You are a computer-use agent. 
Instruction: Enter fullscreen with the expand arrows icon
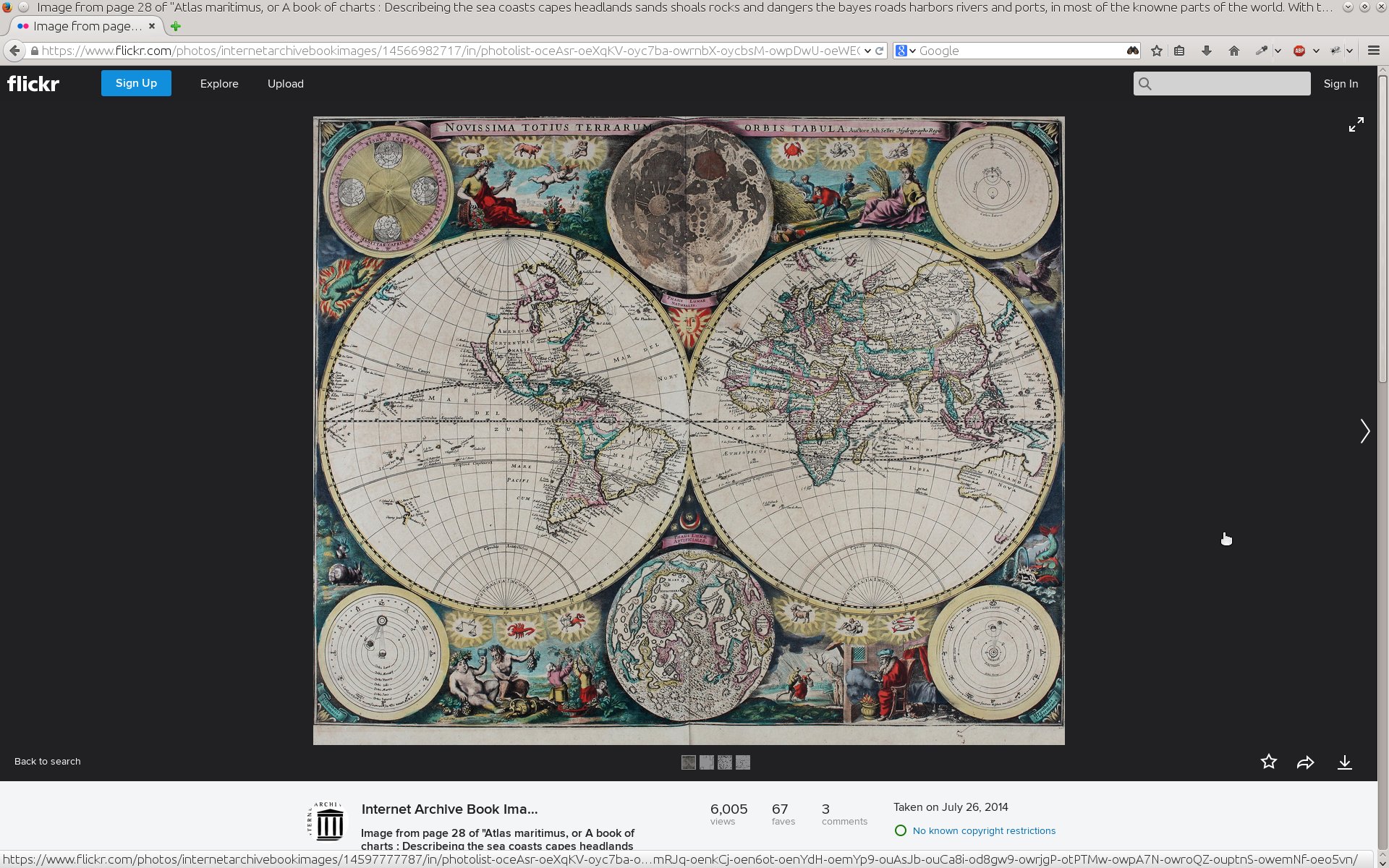[x=1356, y=124]
